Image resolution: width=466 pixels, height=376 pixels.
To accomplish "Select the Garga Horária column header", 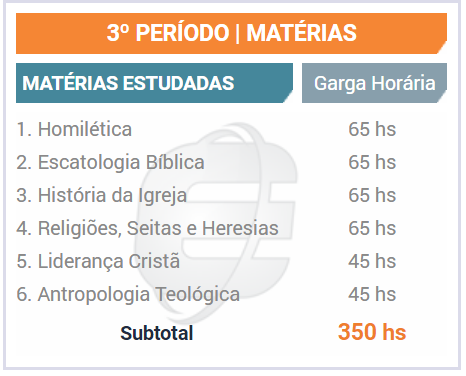I will [374, 83].
